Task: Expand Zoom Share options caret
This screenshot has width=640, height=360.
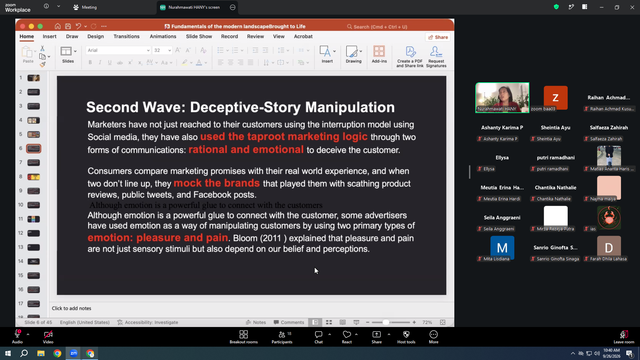Action: (389, 334)
